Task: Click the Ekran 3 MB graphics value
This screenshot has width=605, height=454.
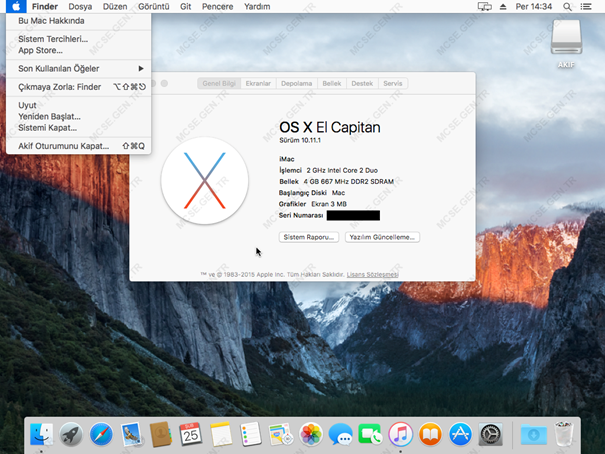Action: [329, 204]
